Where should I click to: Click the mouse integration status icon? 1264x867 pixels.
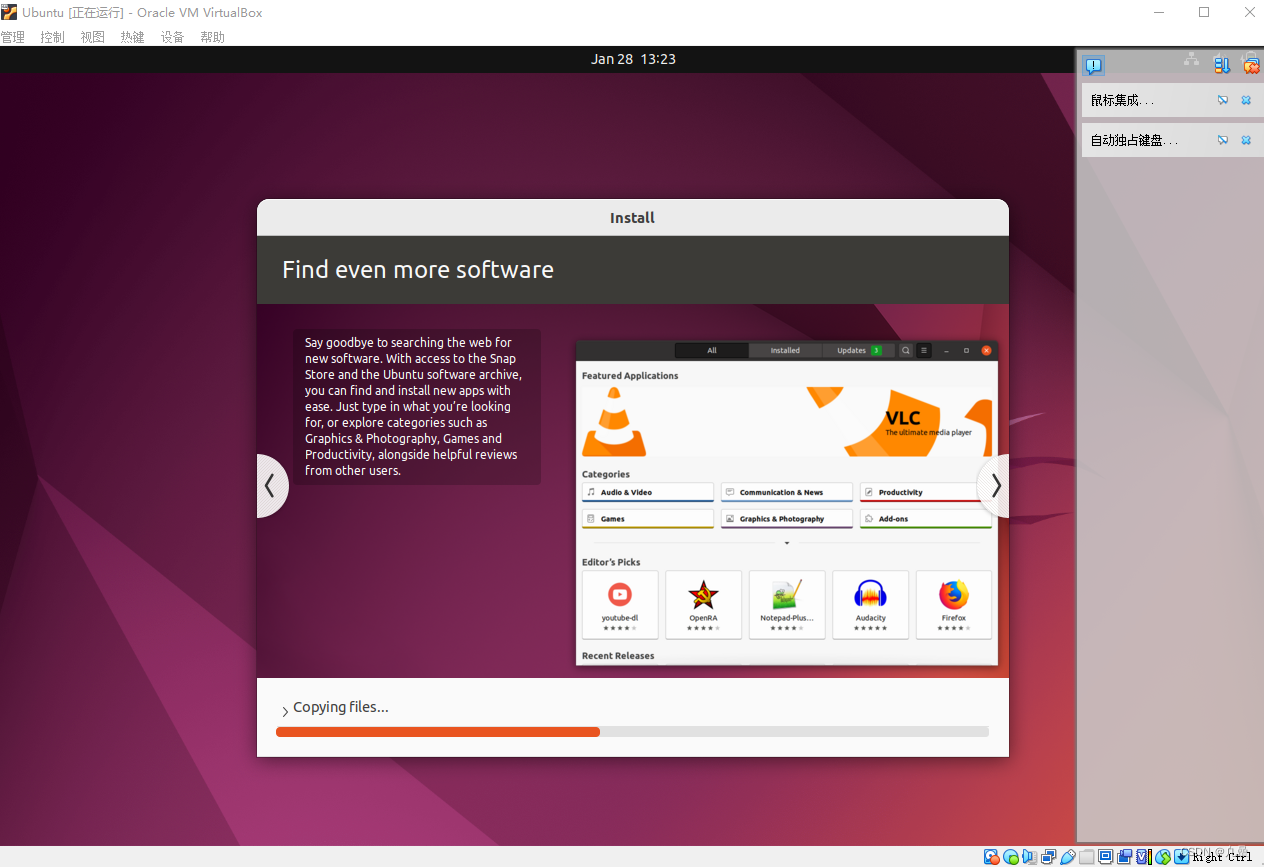coord(1163,857)
